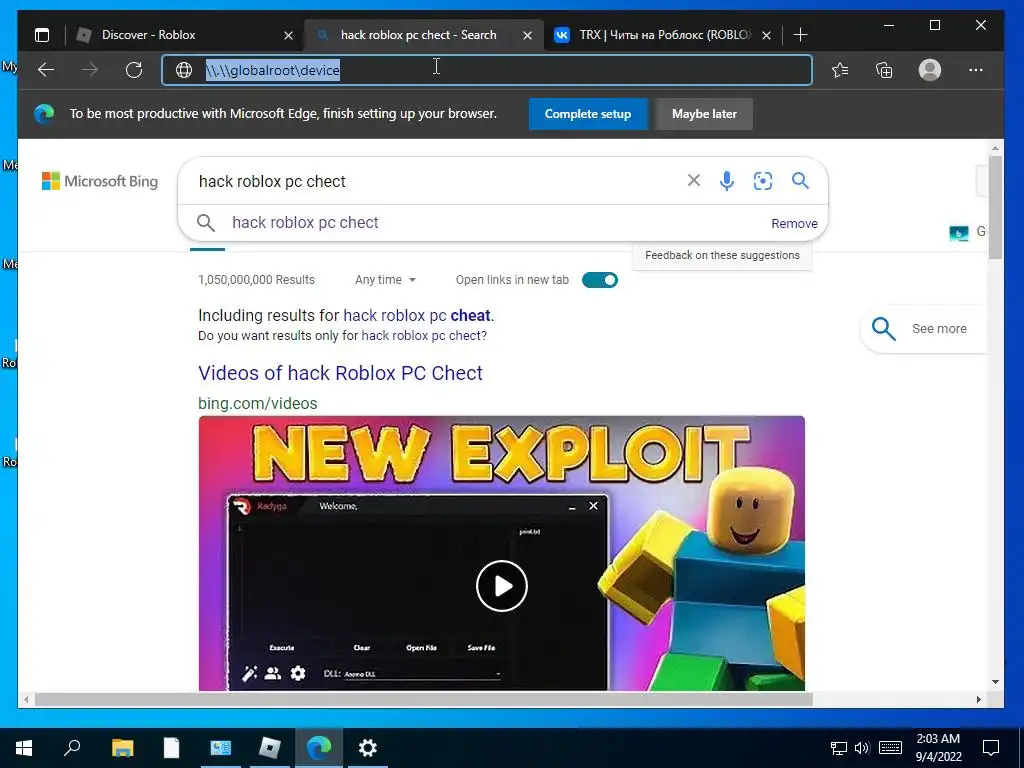Open the profile avatar icon
Image resolution: width=1024 pixels, height=768 pixels.
point(929,70)
